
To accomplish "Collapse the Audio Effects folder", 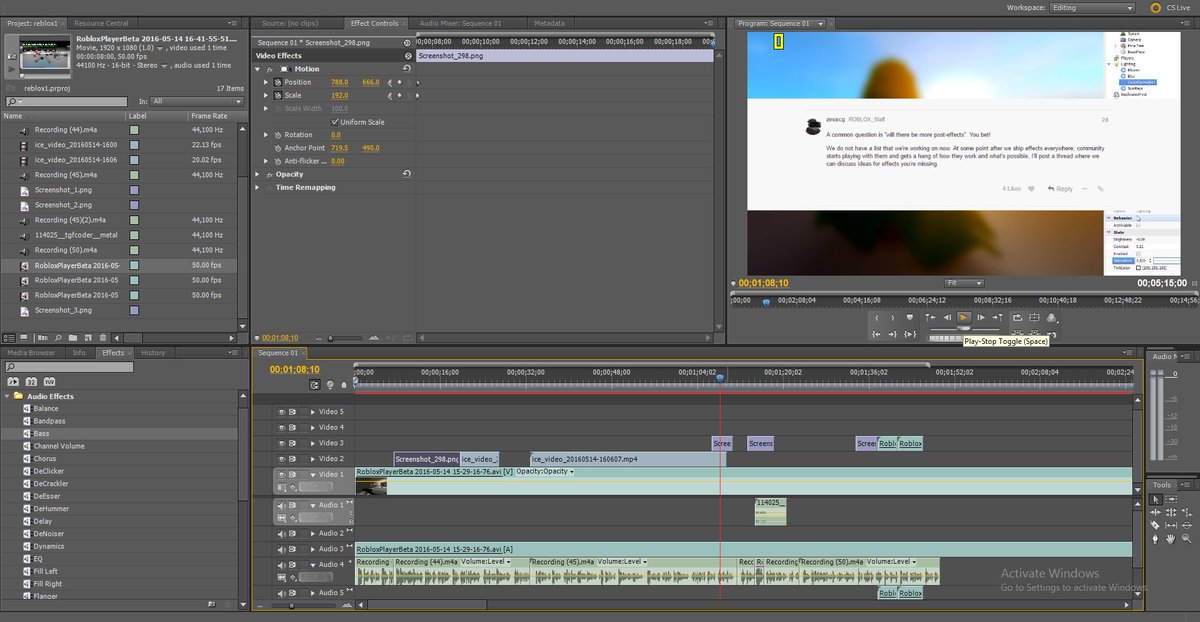I will tap(7, 396).
